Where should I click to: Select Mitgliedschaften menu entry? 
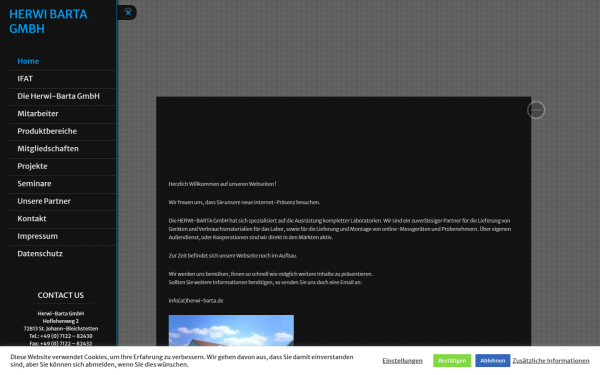coord(48,149)
